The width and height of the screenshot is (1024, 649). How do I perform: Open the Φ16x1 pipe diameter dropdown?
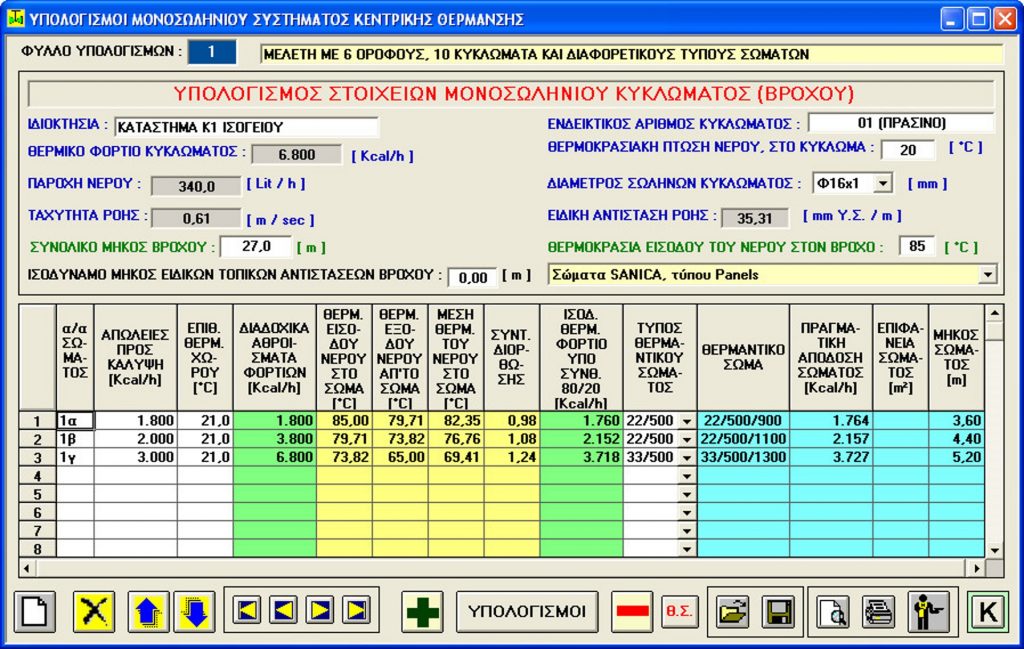[x=883, y=183]
